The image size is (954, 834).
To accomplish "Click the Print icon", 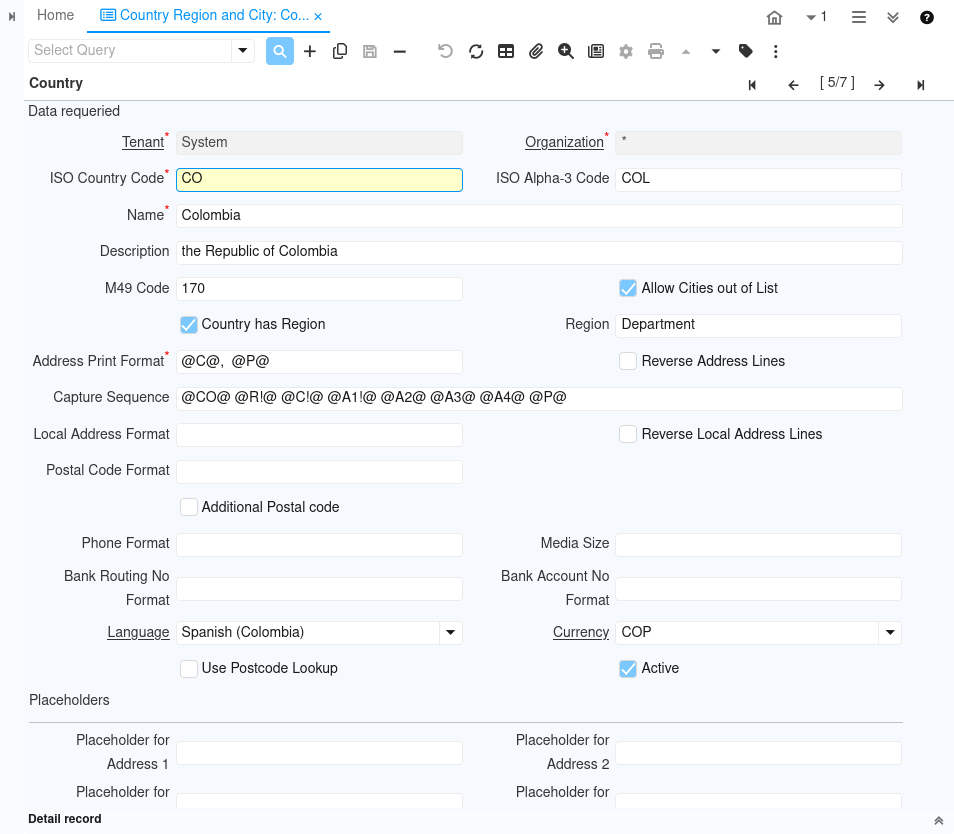I will coord(656,51).
